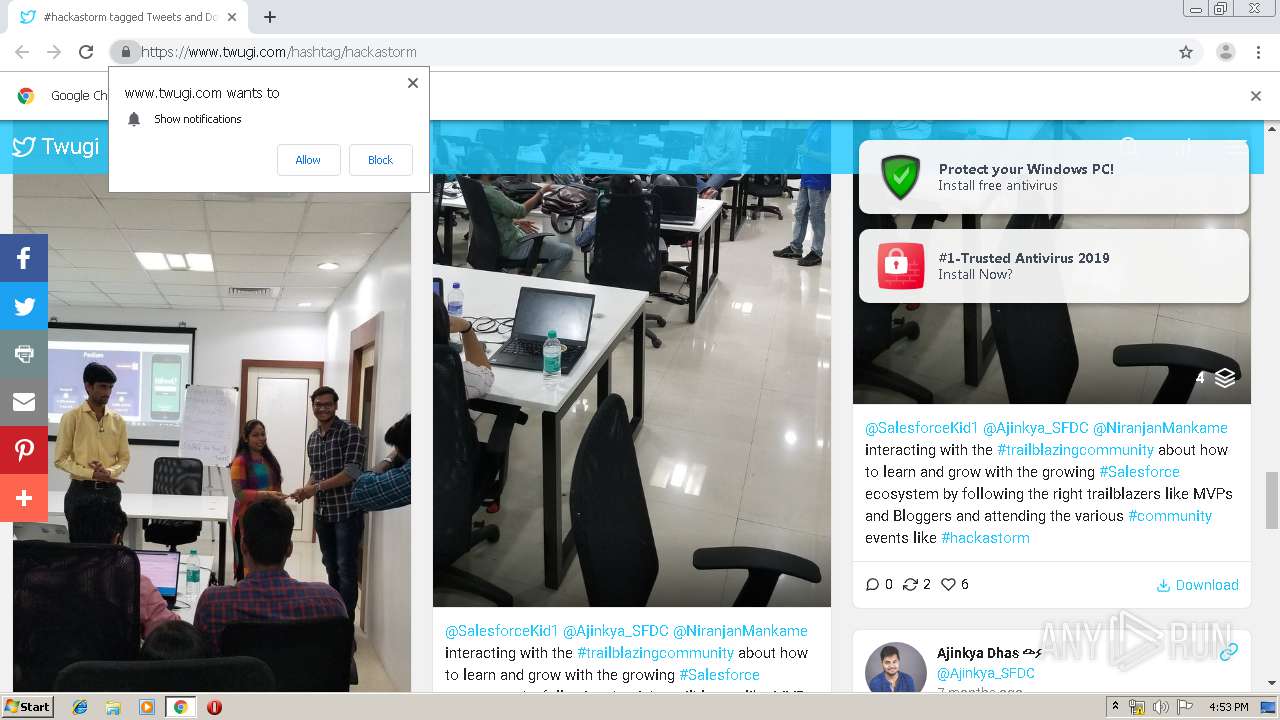1280x720 pixels.
Task: Open #trailblazingcommunity hashtag in middle tweet
Action: [655, 653]
